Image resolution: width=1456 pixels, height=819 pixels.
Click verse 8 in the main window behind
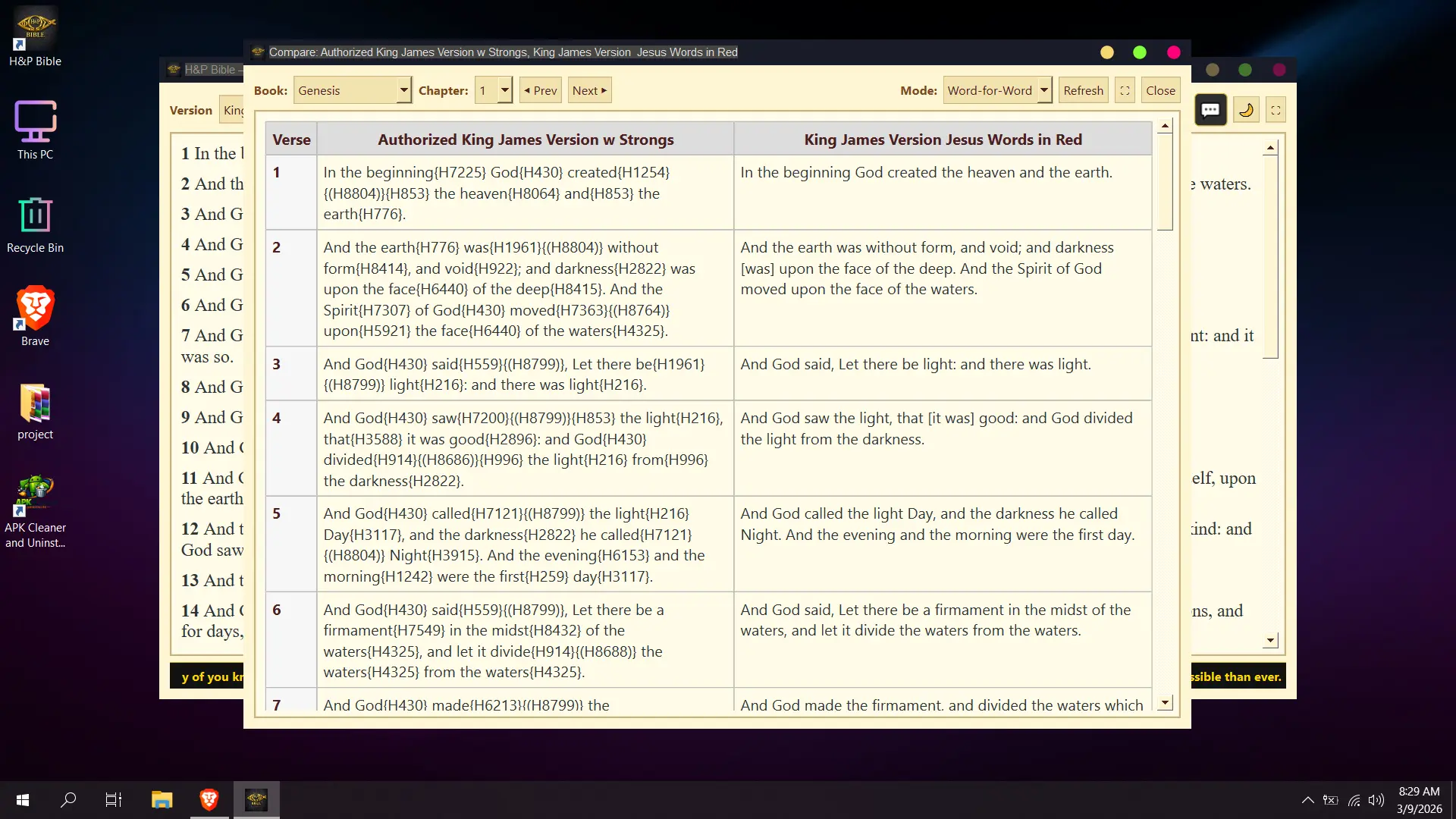pos(212,387)
